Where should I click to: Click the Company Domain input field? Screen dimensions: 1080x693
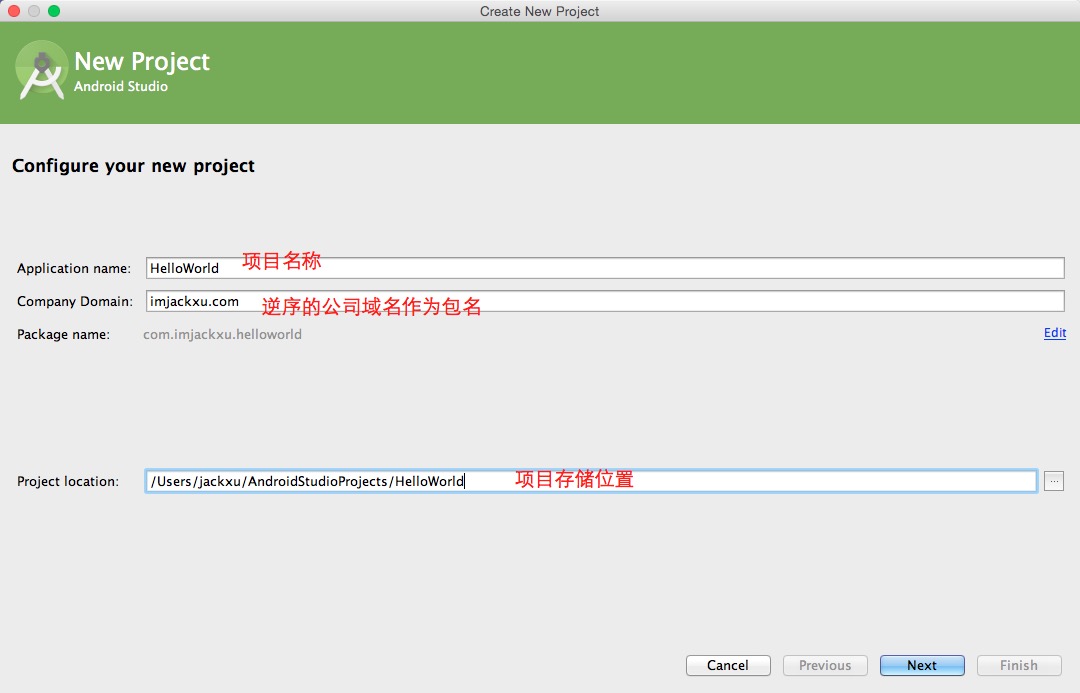pos(605,301)
